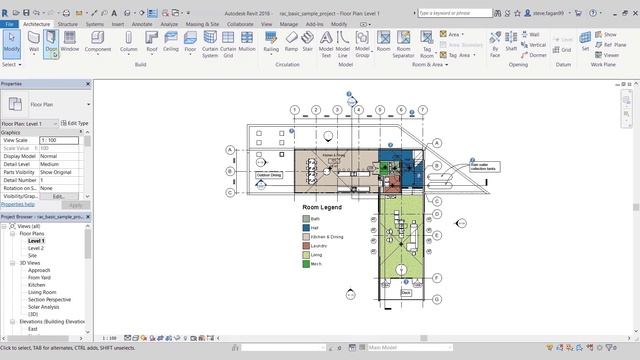Select the Shaft opening tool
Viewport: 640px width, 360px height.
[511, 42]
